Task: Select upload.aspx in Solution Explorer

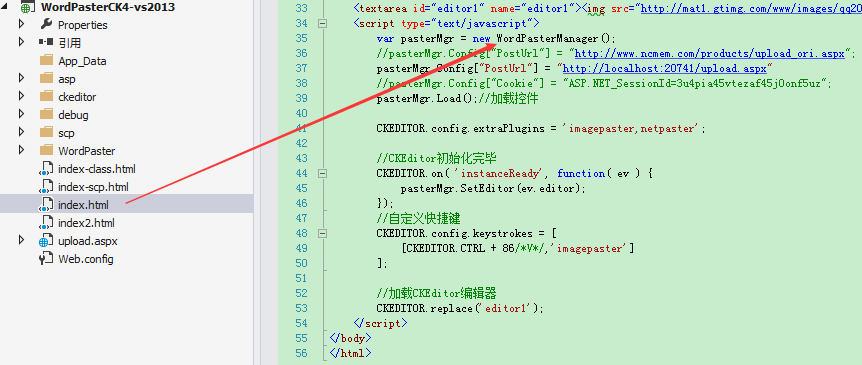Action: [87, 241]
